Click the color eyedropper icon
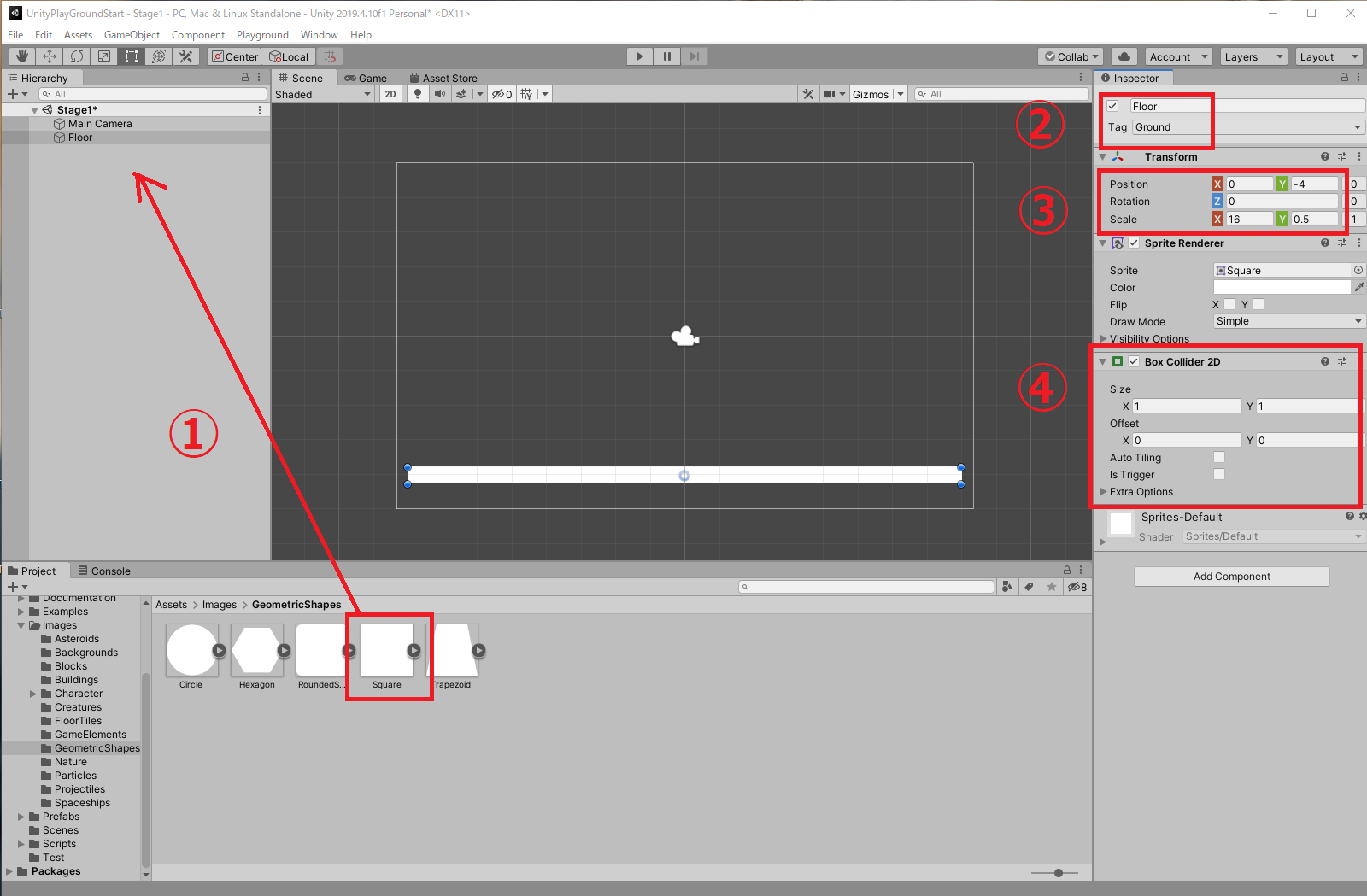This screenshot has width=1367, height=896. 1359,287
